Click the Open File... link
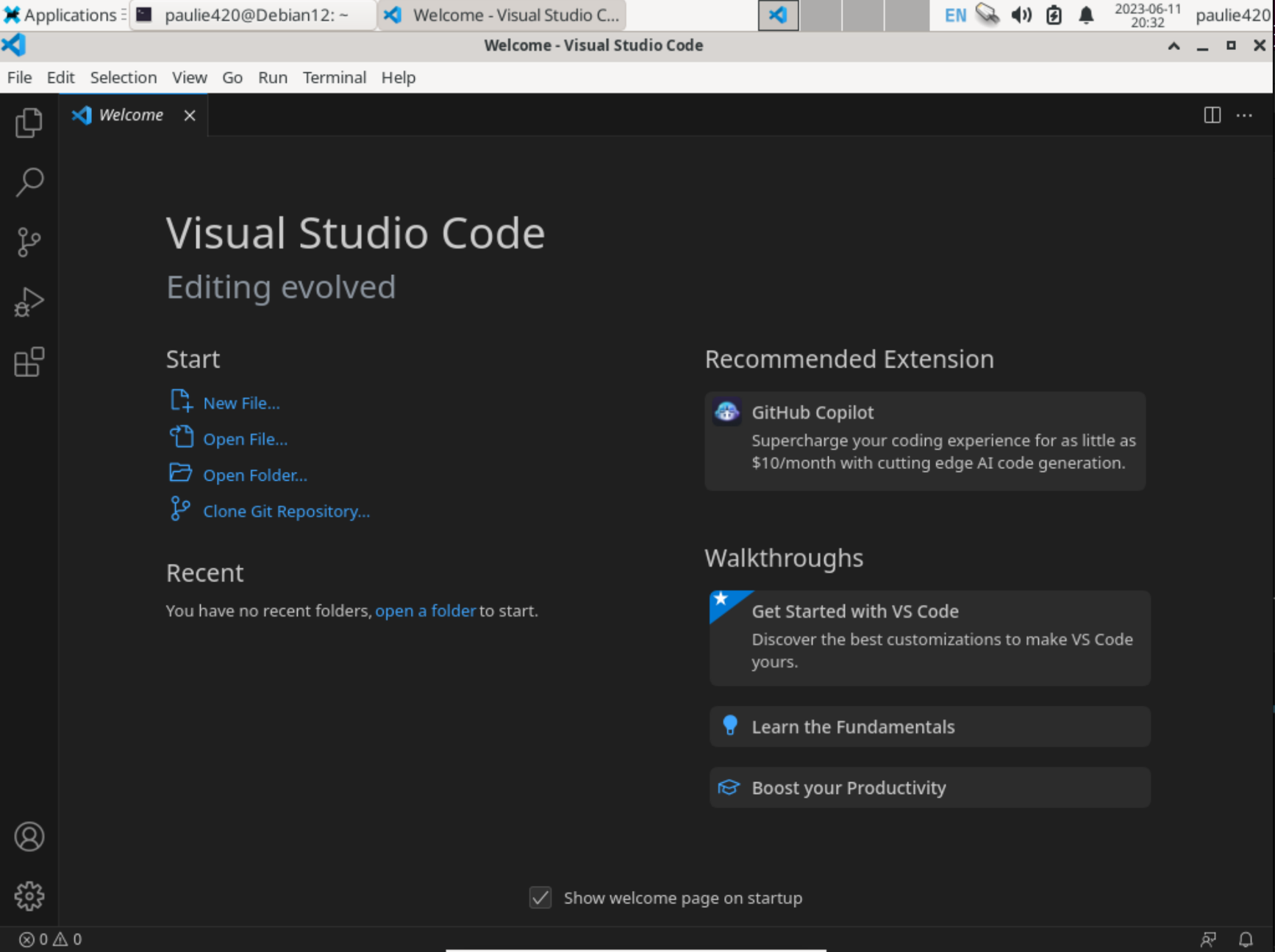The height and width of the screenshot is (952, 1275). click(x=246, y=439)
